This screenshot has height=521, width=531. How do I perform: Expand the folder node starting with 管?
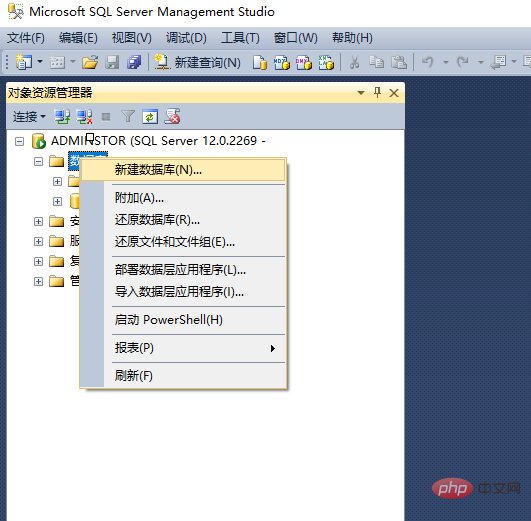(x=39, y=282)
